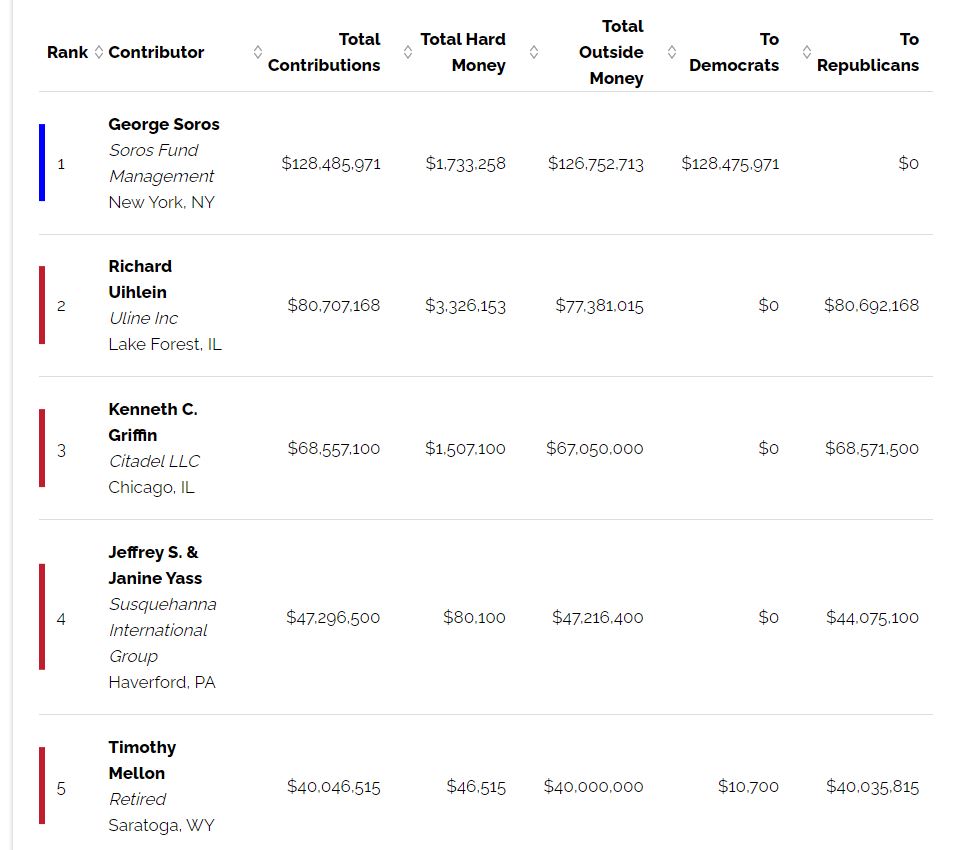954x850 pixels.
Task: Click the To Republicans column header
Action: point(867,52)
